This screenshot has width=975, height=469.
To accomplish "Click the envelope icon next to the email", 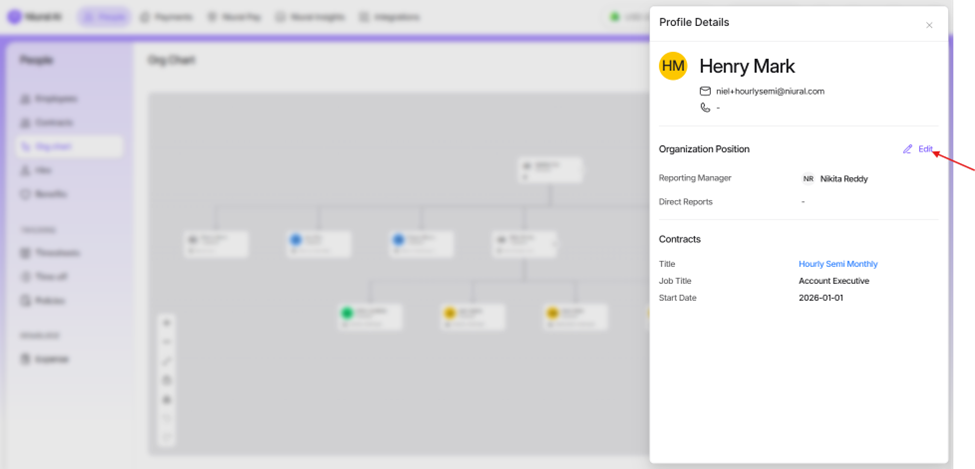I will click(x=705, y=91).
